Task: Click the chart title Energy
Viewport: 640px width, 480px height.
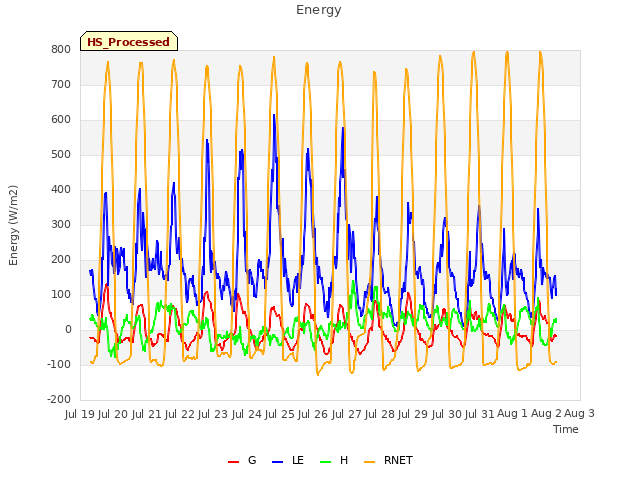Action: (318, 10)
